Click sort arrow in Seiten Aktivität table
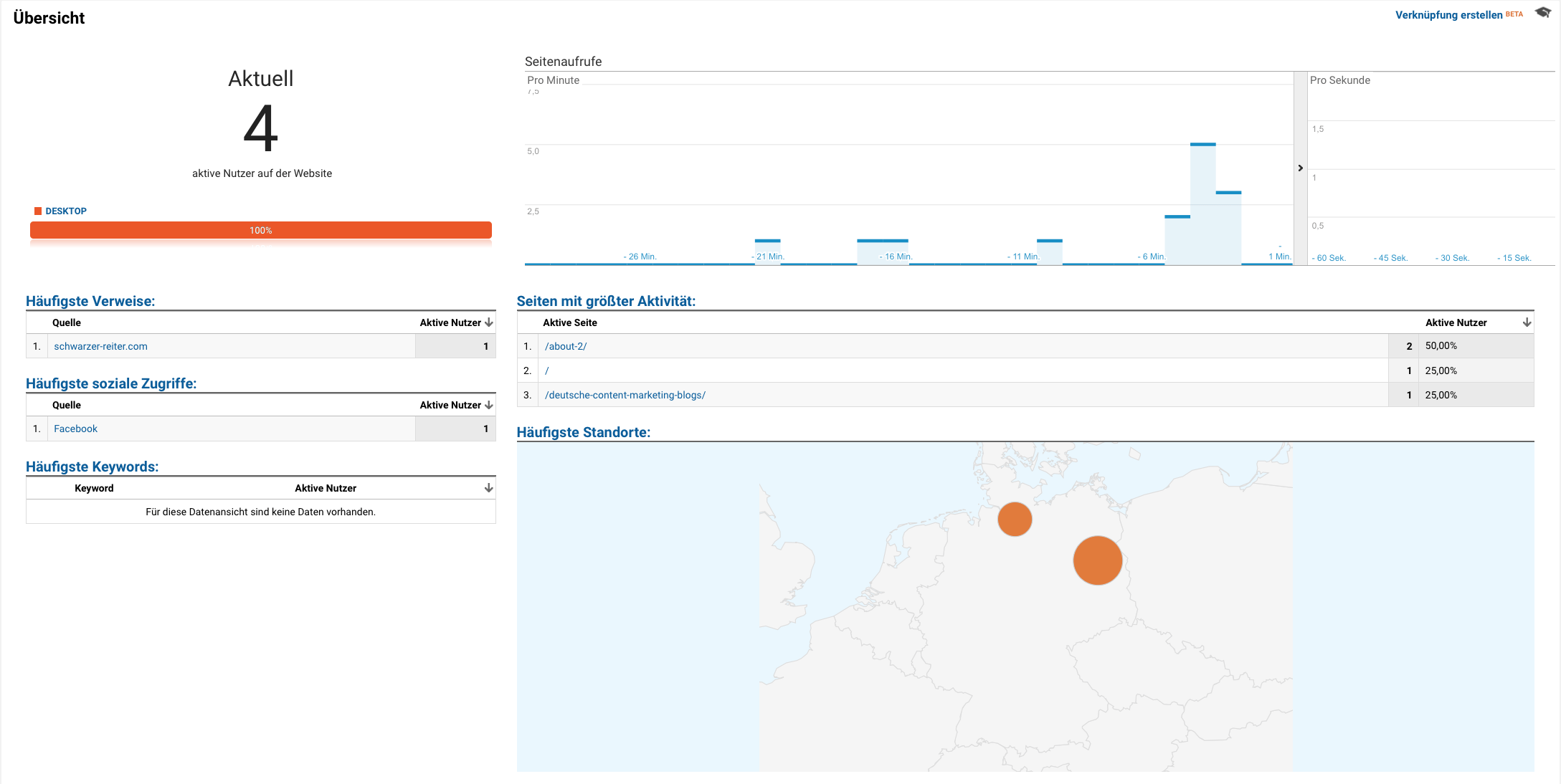The height and width of the screenshot is (784, 1561). point(1527,322)
